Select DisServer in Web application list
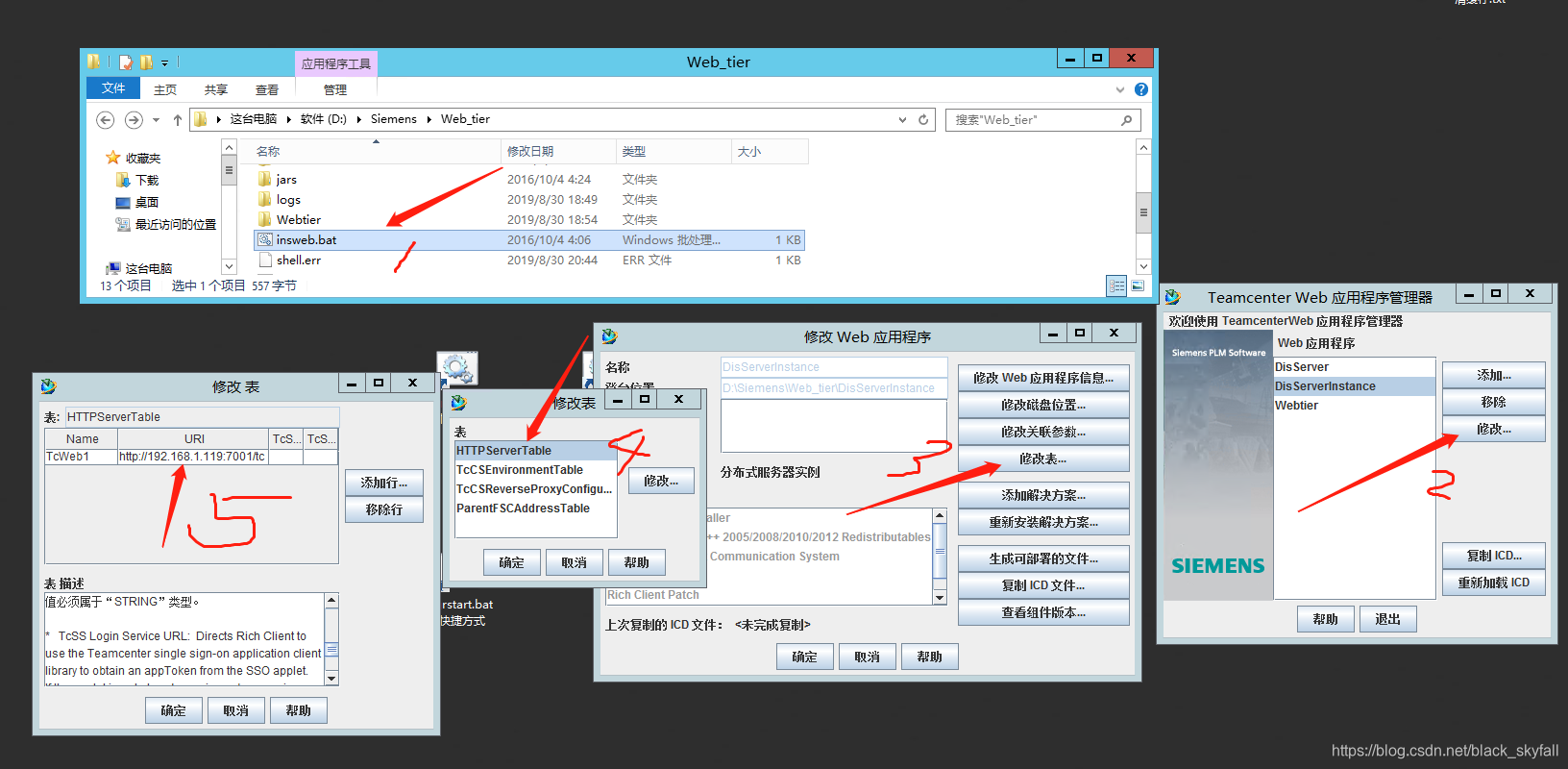Viewport: 1568px width, 769px height. click(x=1354, y=367)
